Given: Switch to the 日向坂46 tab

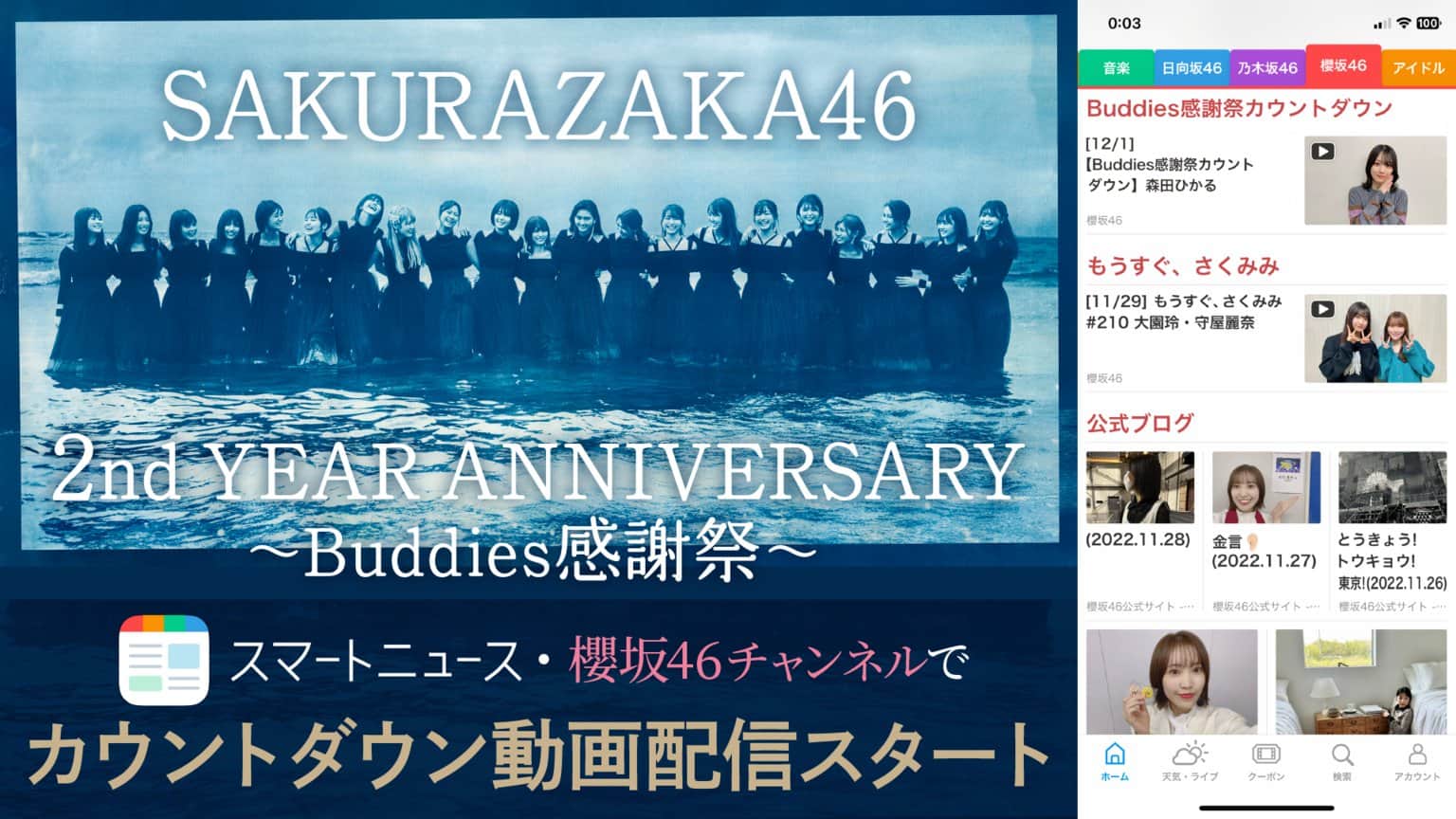Looking at the screenshot, I should pos(1192,68).
